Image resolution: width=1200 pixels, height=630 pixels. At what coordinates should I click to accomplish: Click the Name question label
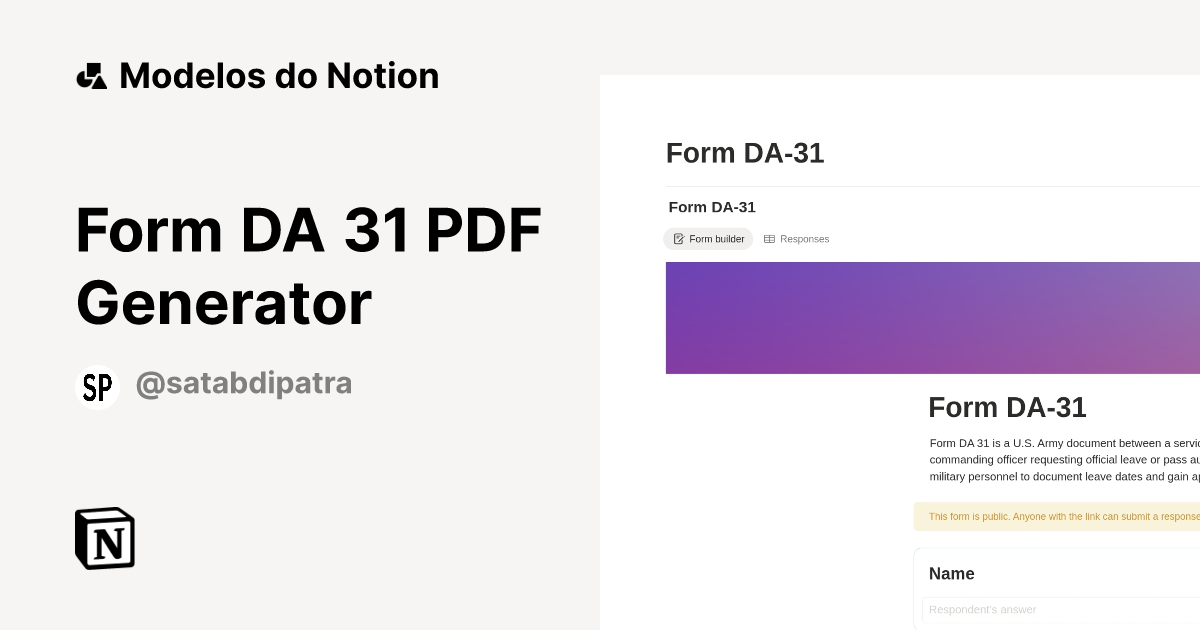coord(951,573)
